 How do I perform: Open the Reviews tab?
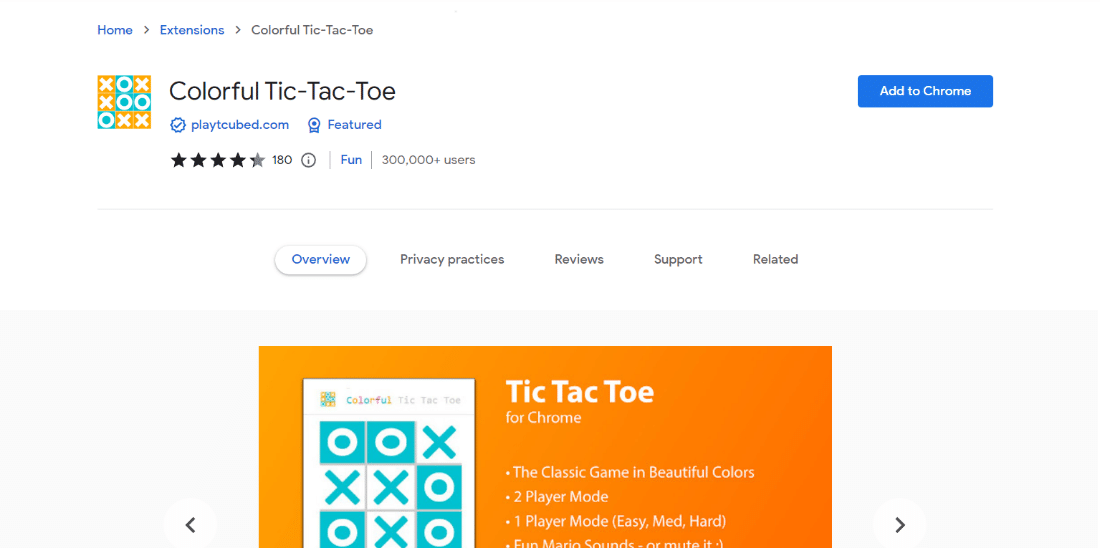pyautogui.click(x=579, y=260)
